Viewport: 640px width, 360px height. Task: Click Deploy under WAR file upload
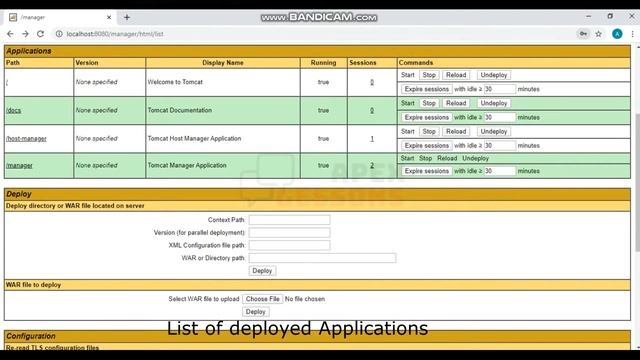pos(256,312)
